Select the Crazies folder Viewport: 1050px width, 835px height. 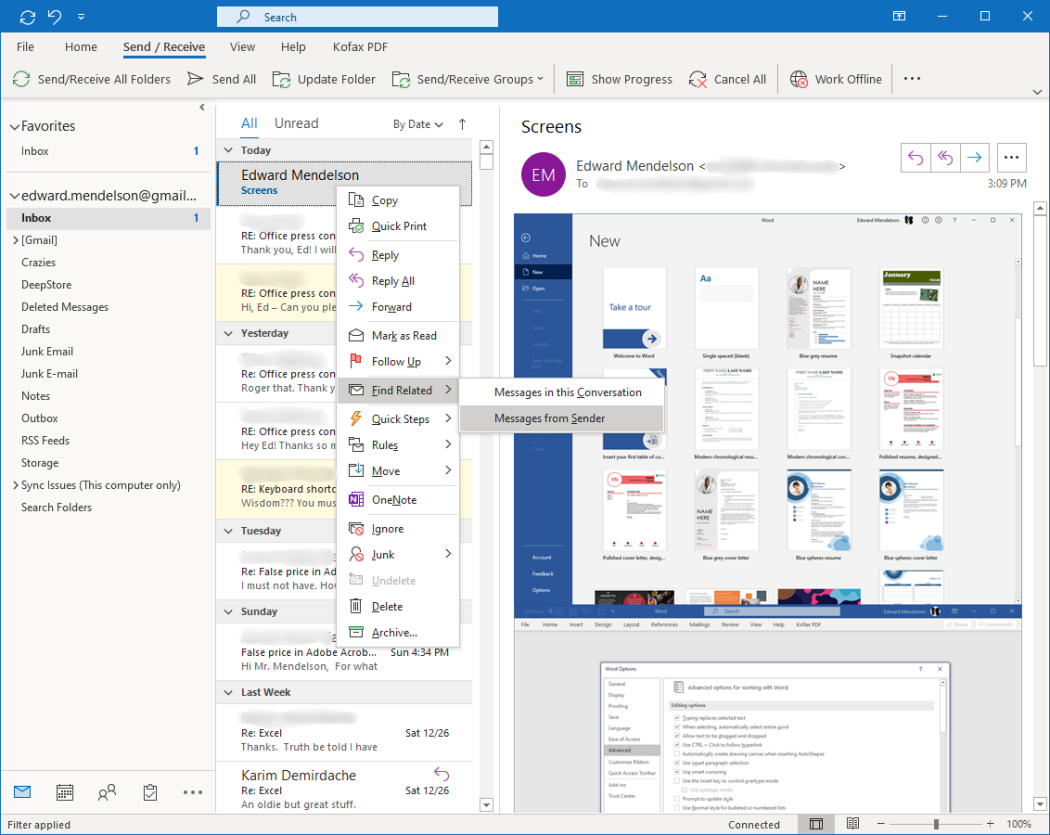(x=38, y=262)
